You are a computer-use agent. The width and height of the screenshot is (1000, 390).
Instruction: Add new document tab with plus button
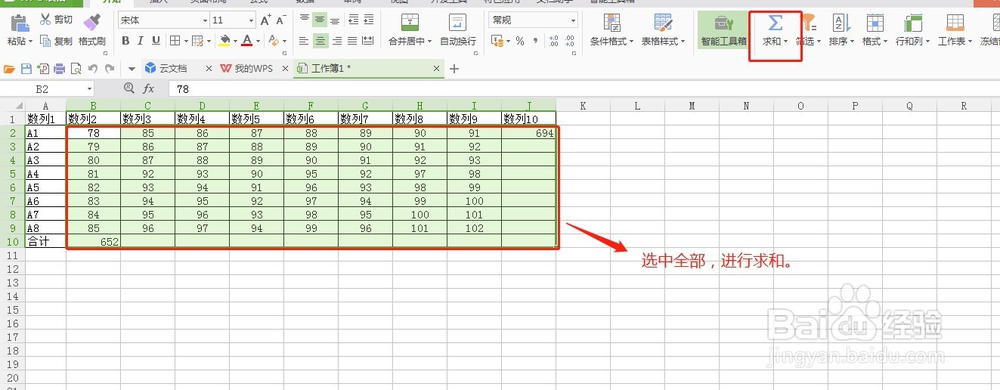coord(454,68)
